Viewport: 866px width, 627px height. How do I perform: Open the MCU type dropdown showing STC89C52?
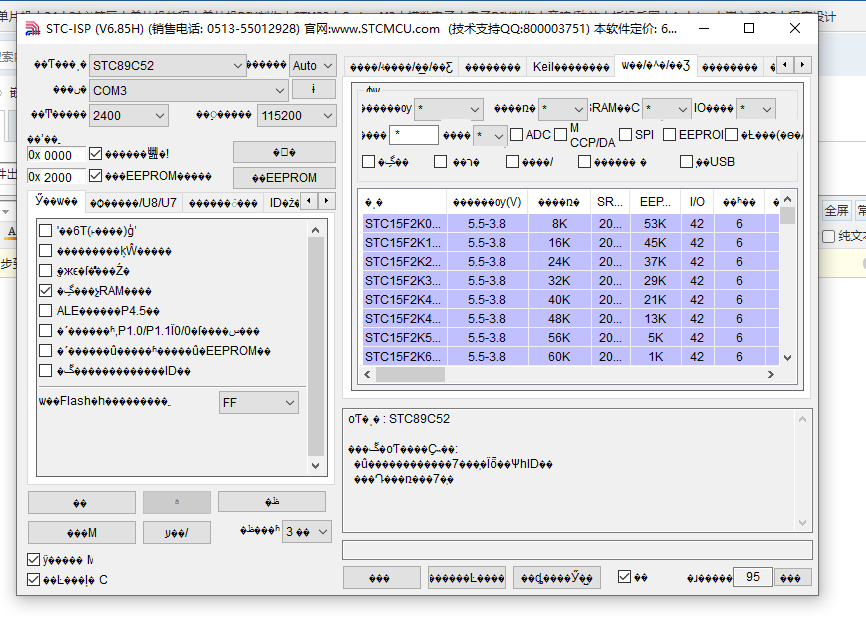[x=167, y=66]
